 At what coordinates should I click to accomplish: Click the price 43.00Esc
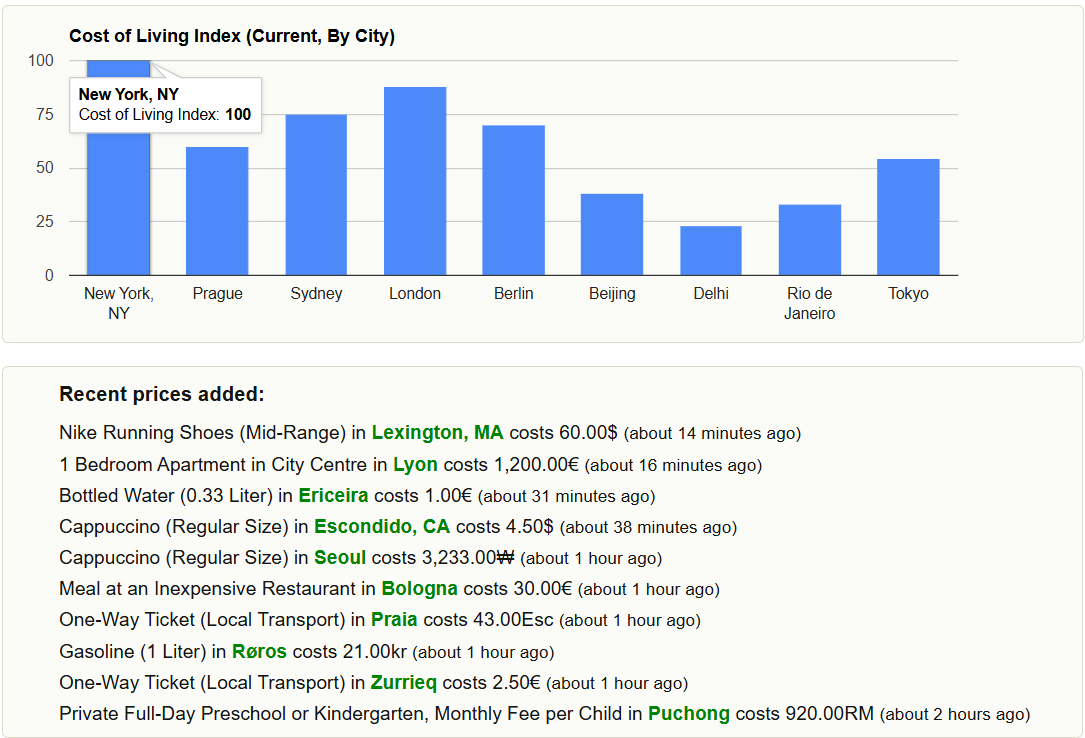point(513,620)
